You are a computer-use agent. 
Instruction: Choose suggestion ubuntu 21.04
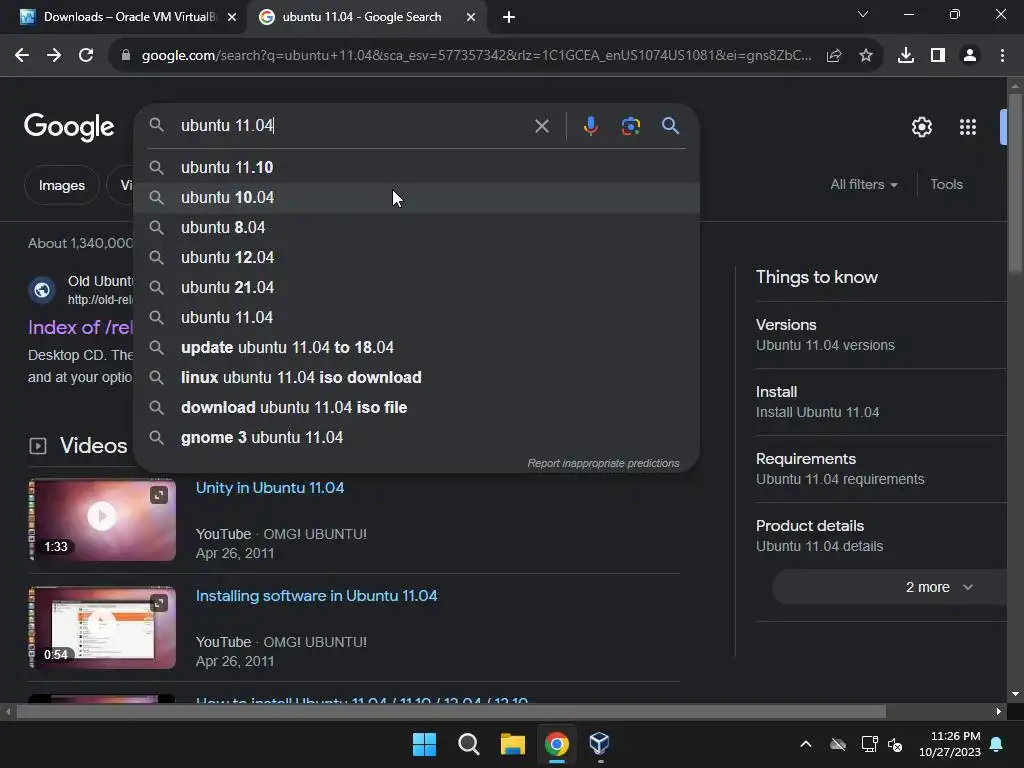point(417,288)
